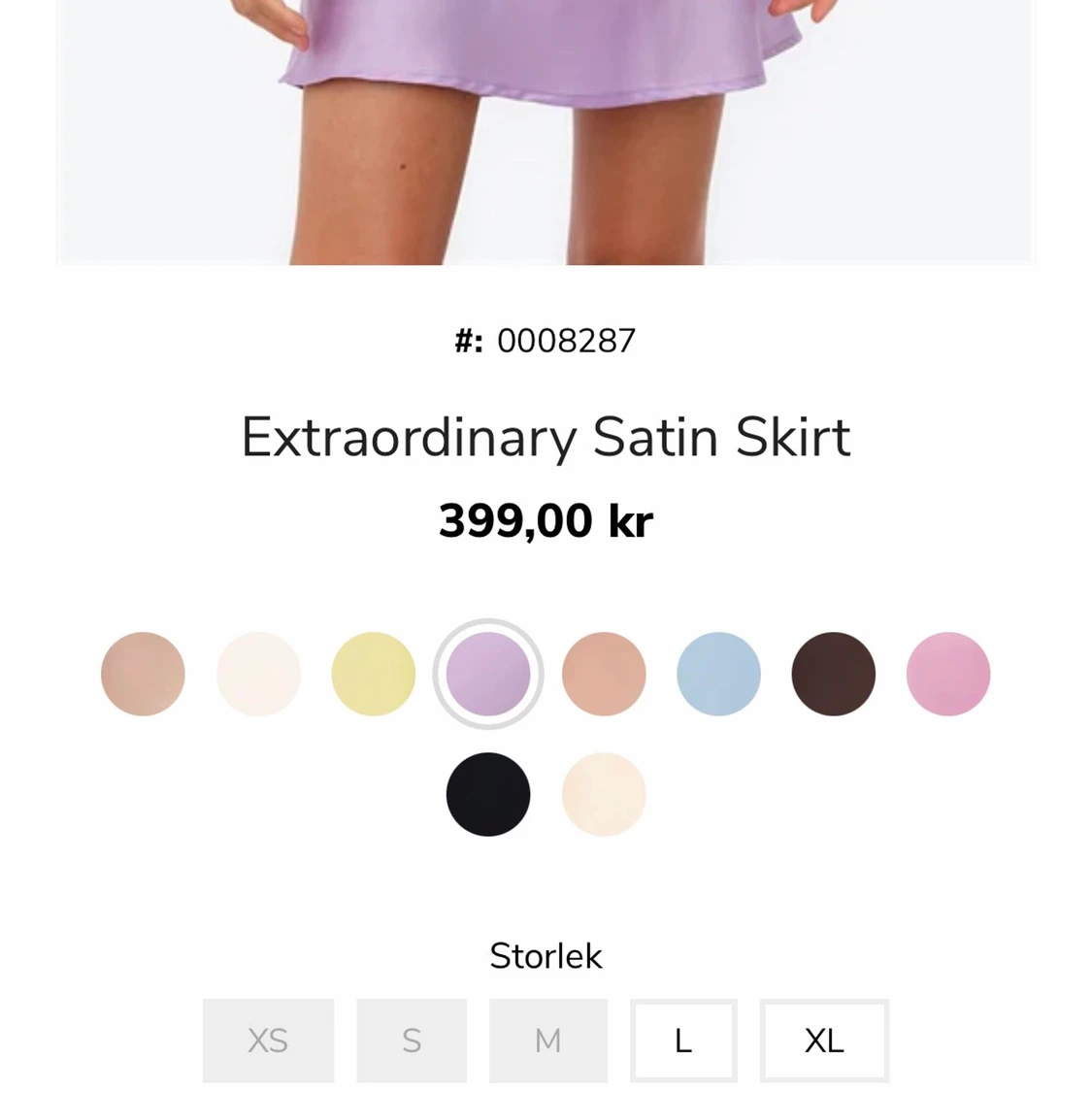Pick the black color swatch
This screenshot has height=1093, width=1092.
488,795
